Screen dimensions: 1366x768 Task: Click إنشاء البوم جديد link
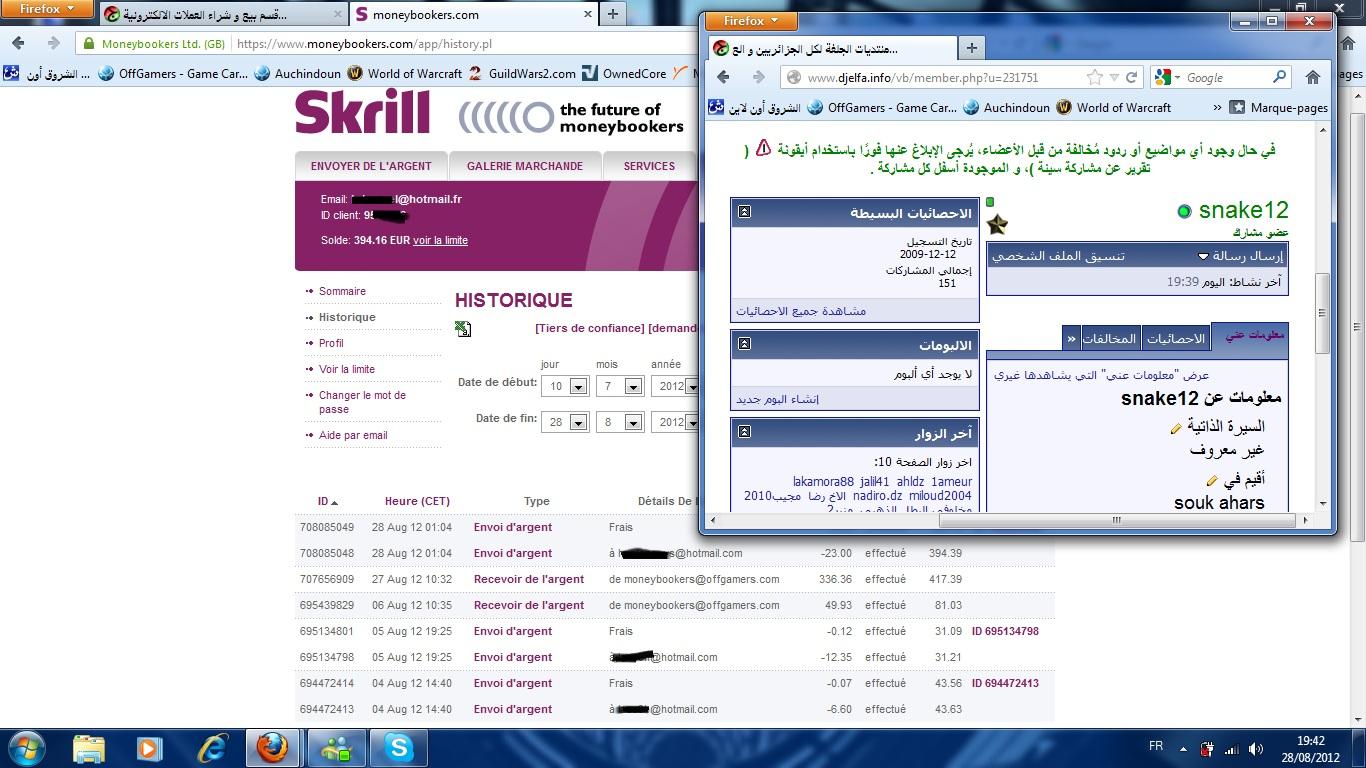(777, 399)
